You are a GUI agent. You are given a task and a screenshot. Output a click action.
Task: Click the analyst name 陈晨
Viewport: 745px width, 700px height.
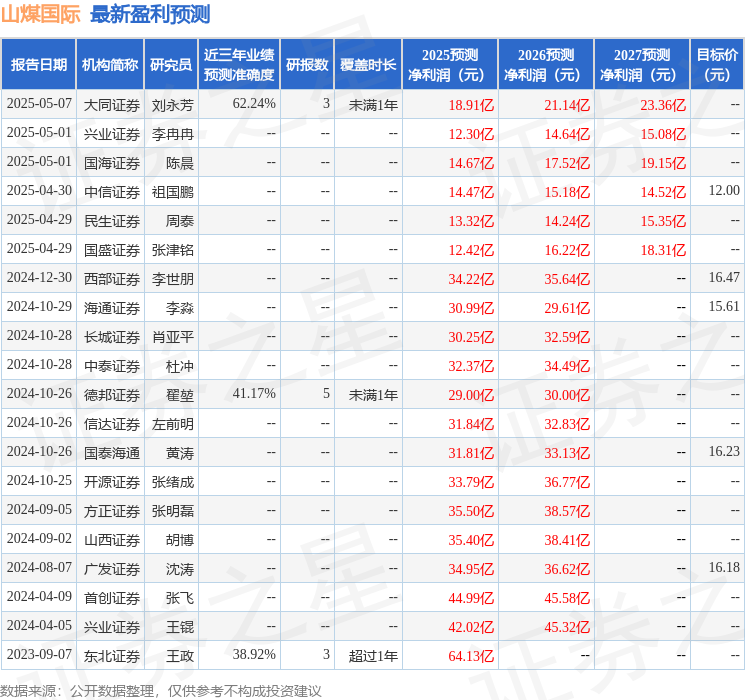click(180, 163)
